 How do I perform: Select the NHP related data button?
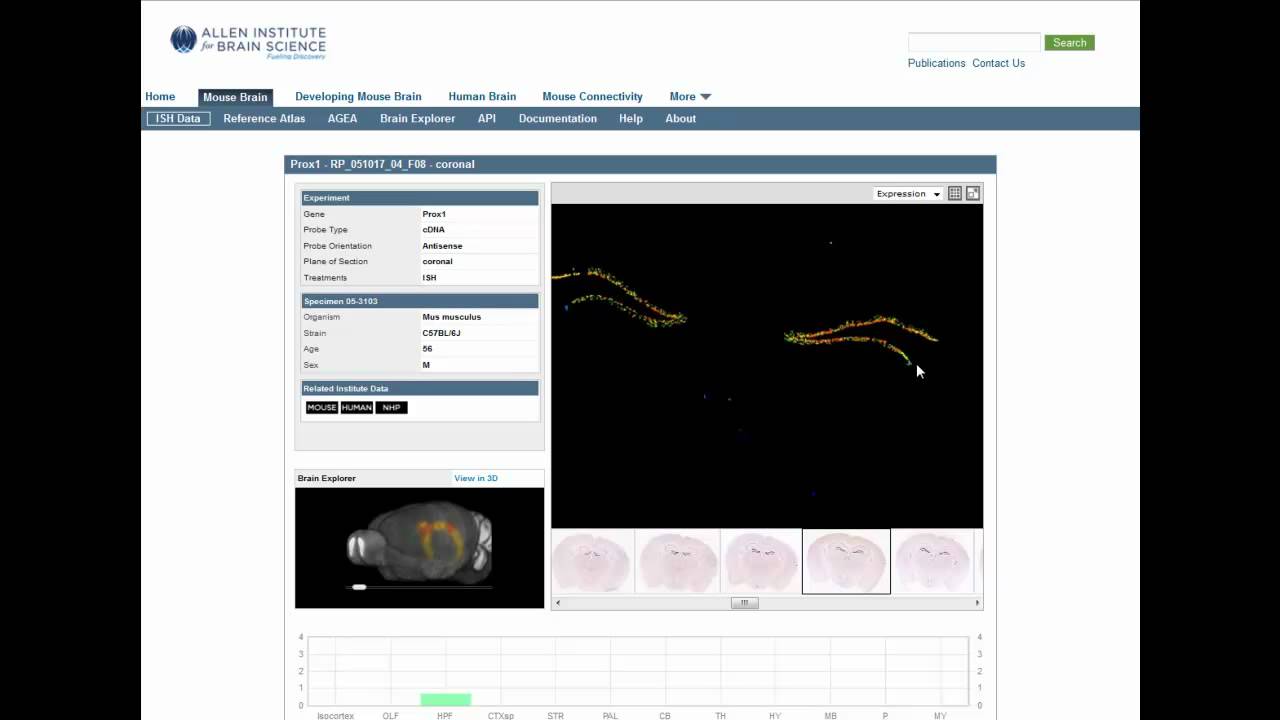tap(390, 407)
